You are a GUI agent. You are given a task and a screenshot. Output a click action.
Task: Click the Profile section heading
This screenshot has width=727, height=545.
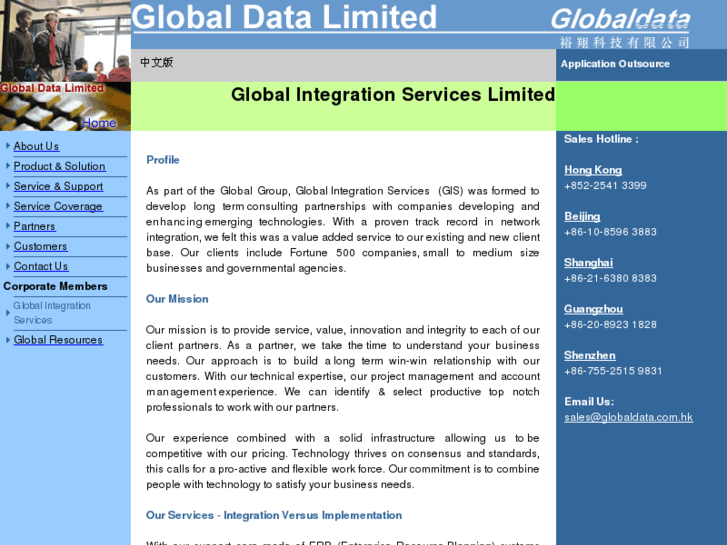163,160
